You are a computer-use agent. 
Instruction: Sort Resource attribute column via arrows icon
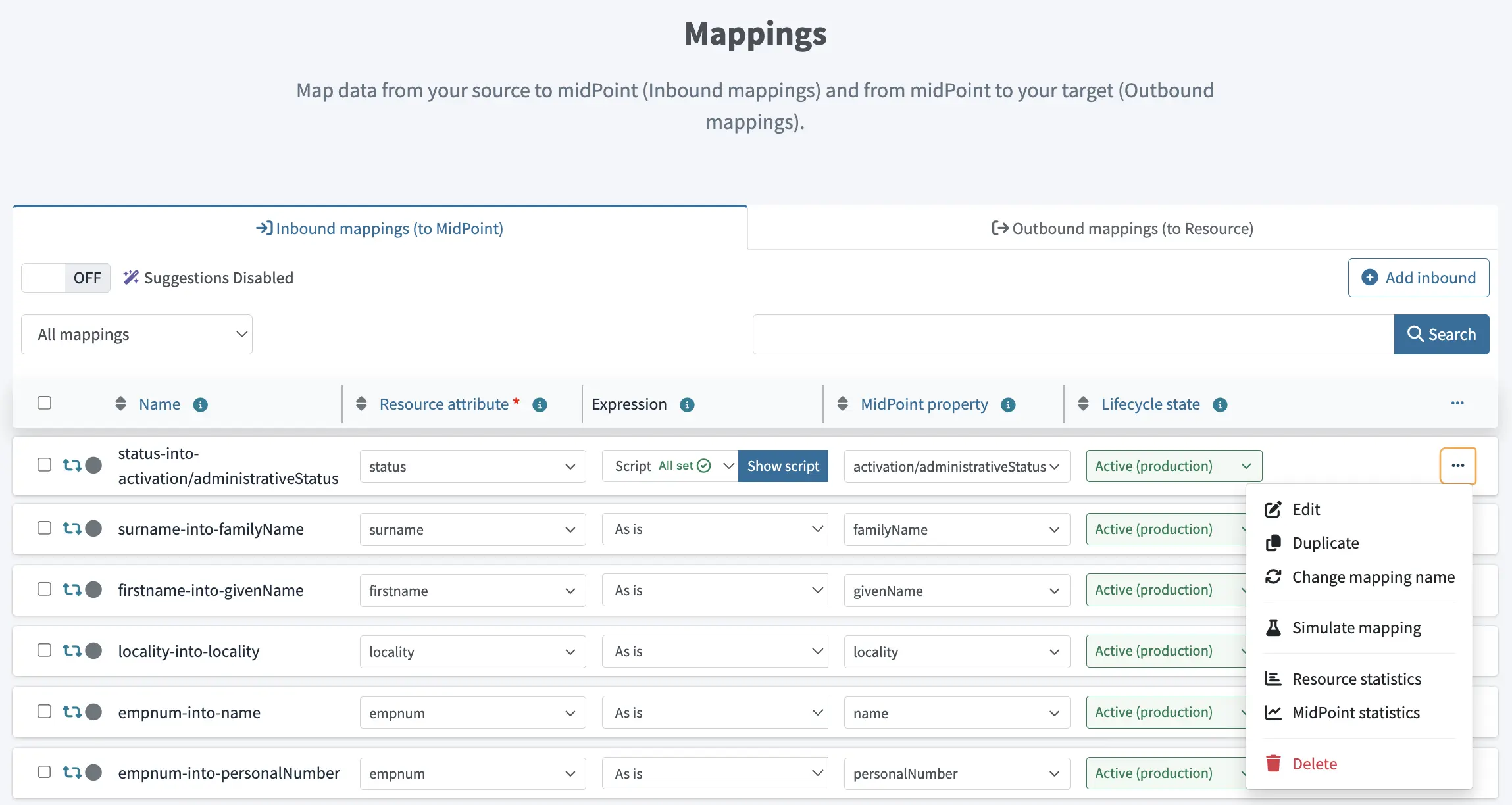pos(361,404)
